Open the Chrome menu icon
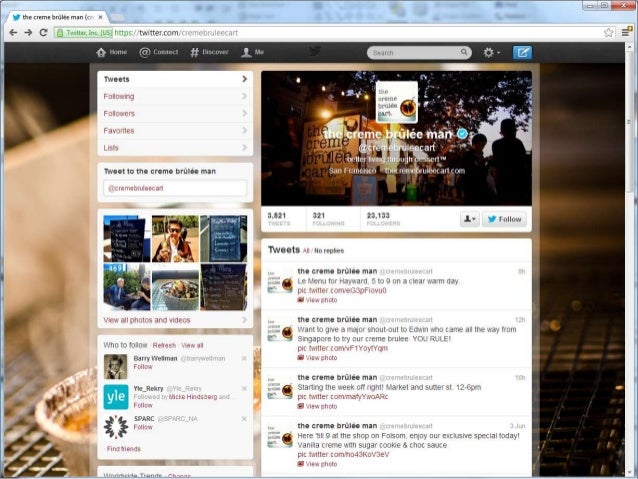 [x=626, y=33]
